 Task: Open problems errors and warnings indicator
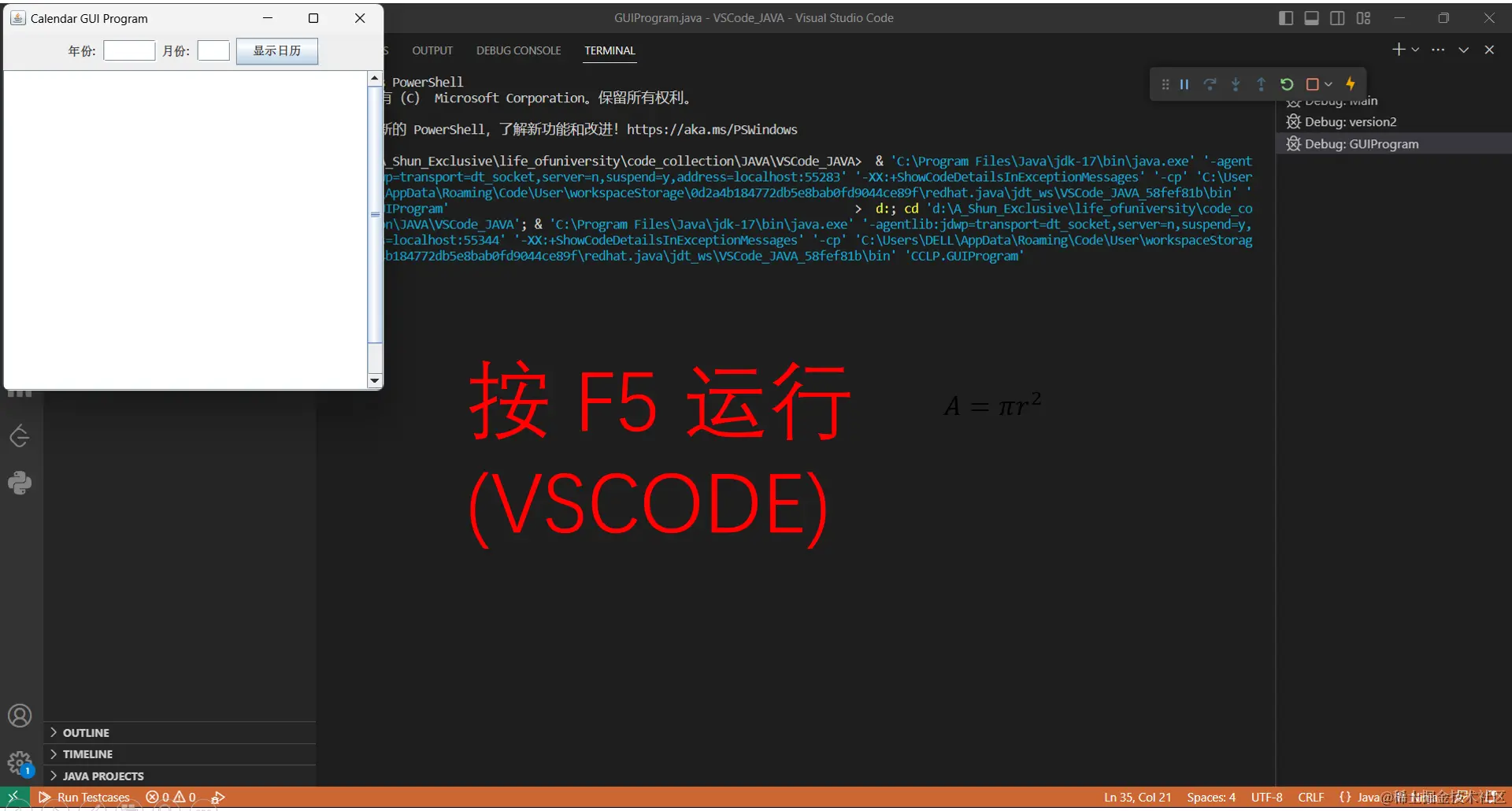click(171, 797)
